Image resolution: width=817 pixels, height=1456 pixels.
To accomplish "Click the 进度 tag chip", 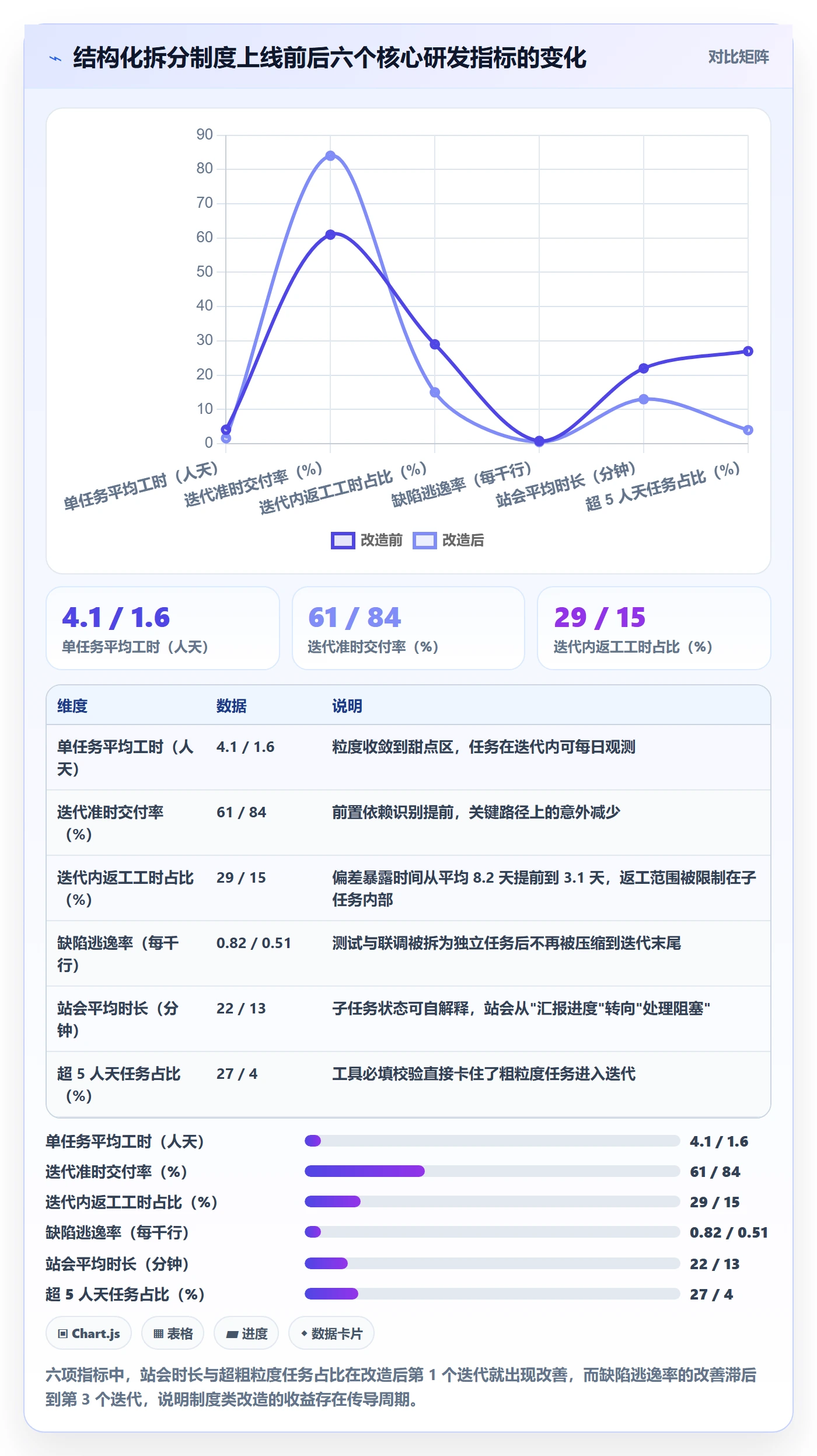I will click(x=246, y=1333).
